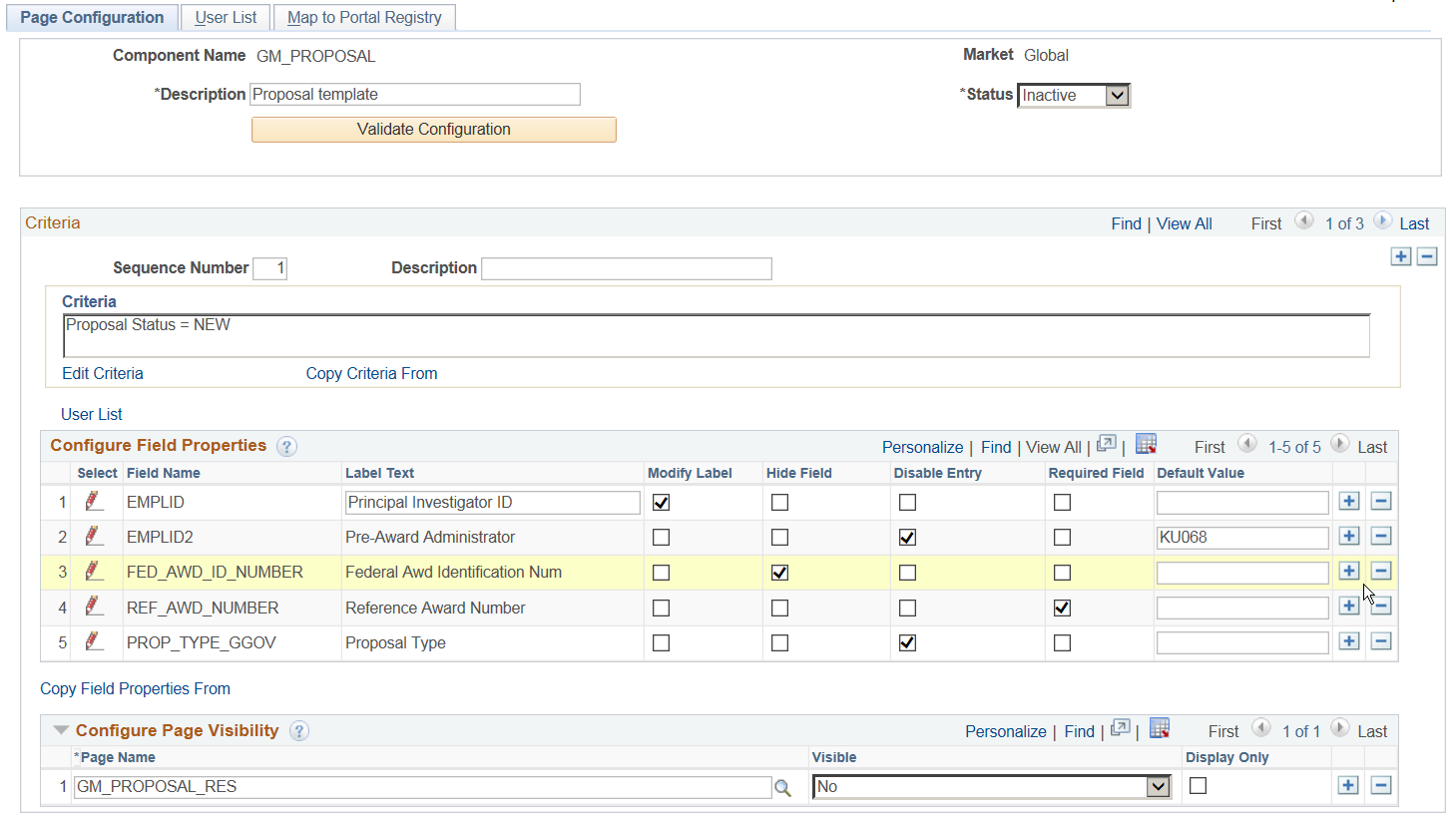Add new Criteria row plus icon
1456x818 pixels.
[1401, 256]
